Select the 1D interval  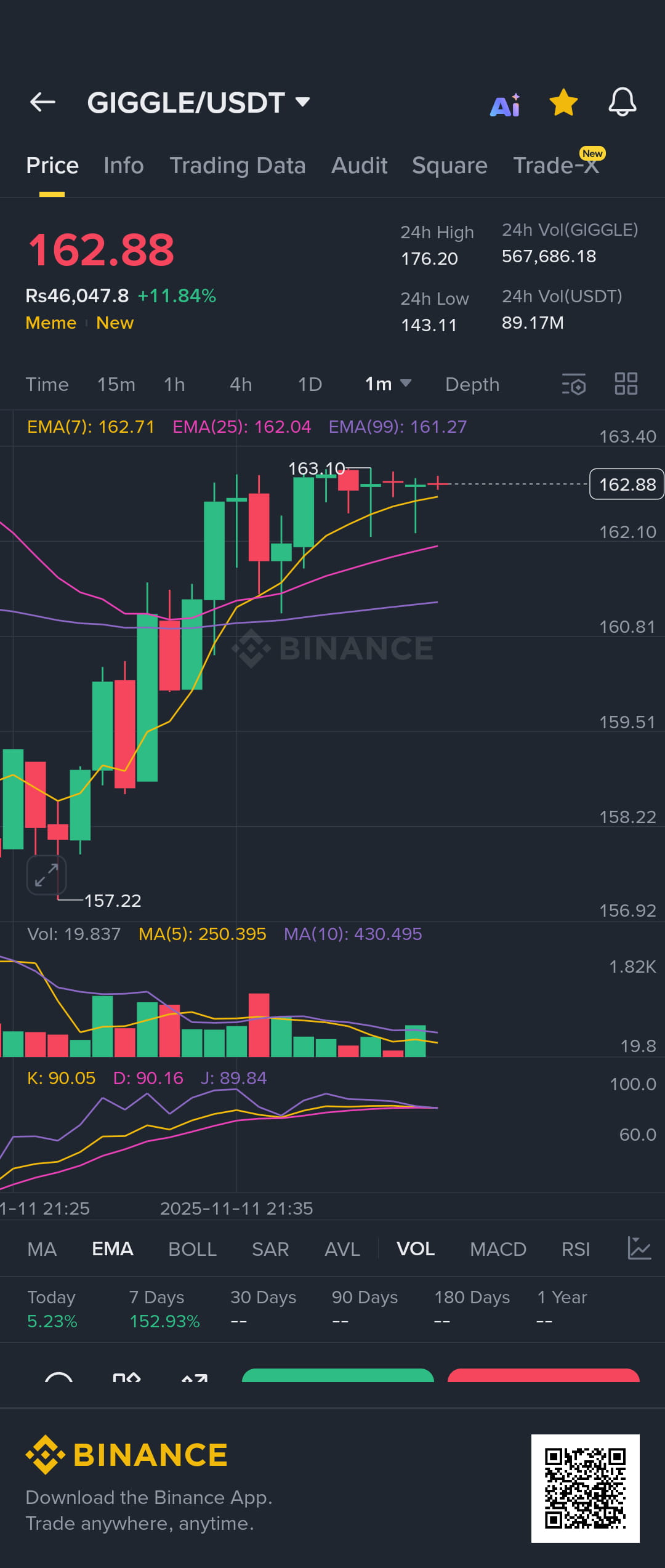point(310,385)
